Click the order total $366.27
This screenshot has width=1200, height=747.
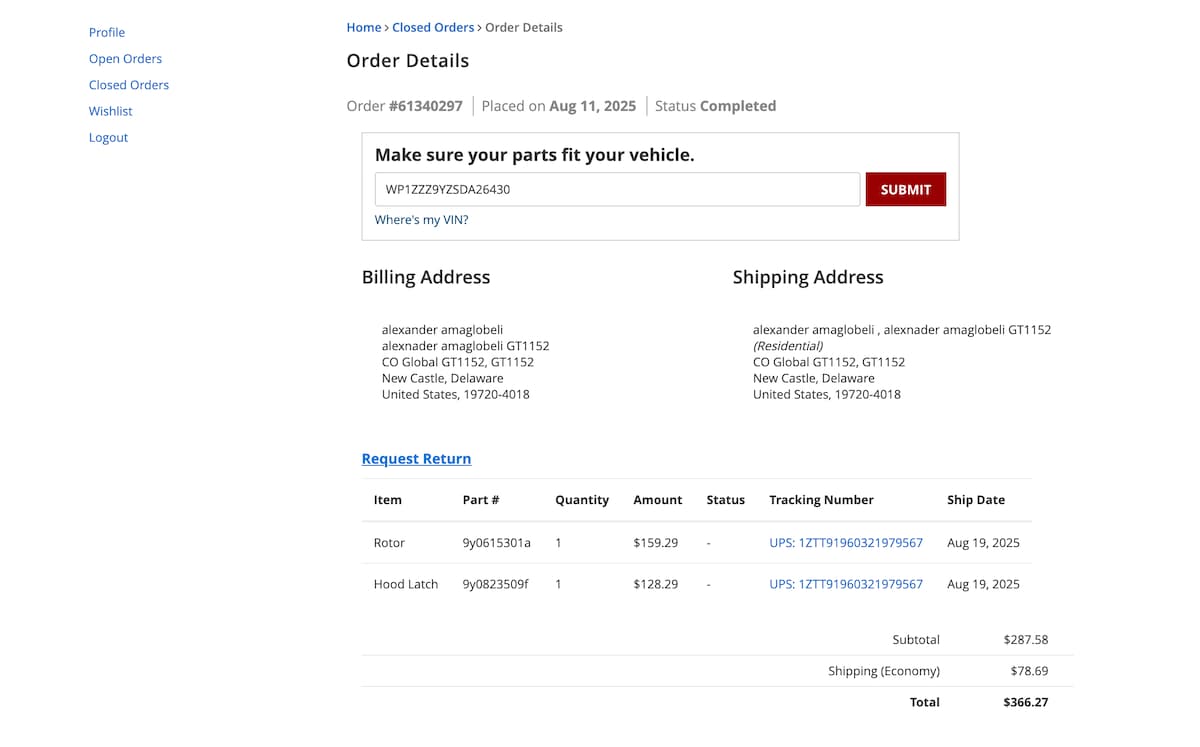point(1025,702)
